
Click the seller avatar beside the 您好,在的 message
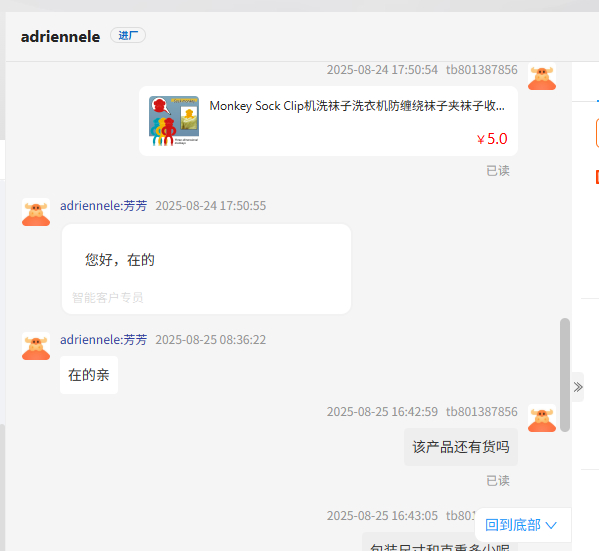(x=36, y=212)
